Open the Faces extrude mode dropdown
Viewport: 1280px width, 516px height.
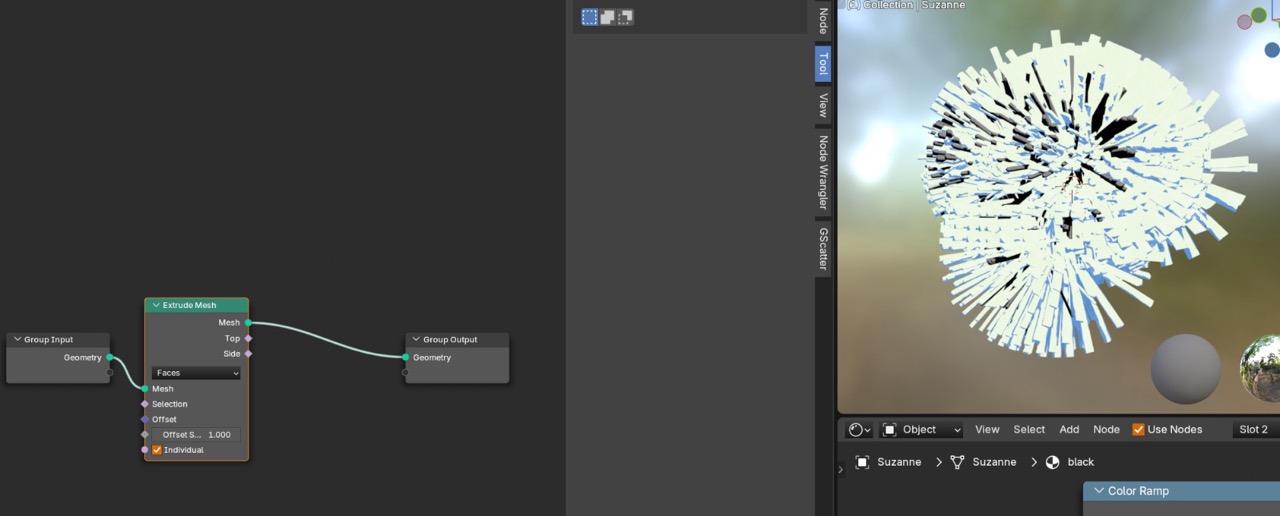click(x=196, y=373)
